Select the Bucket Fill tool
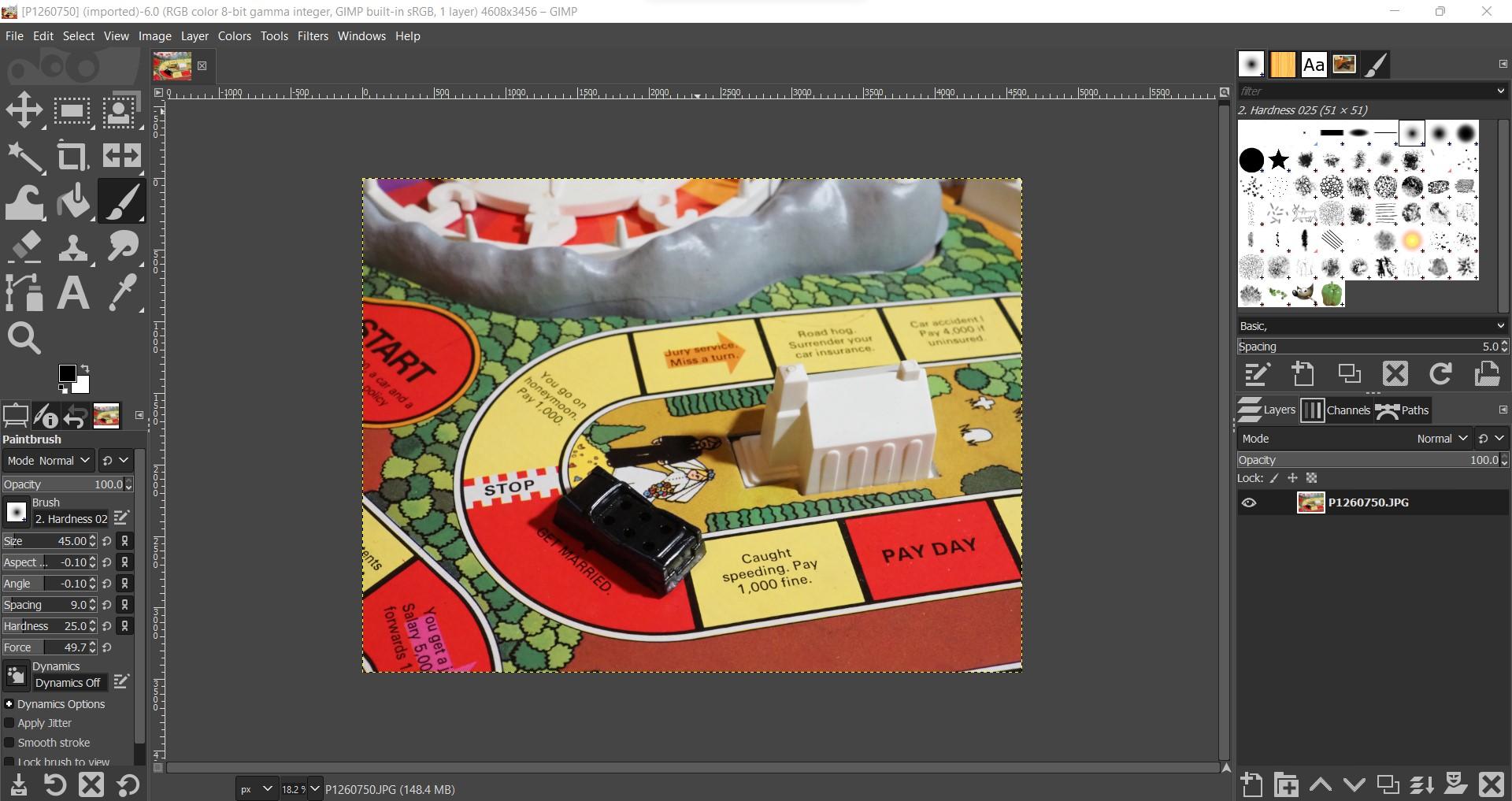The height and width of the screenshot is (801, 1512). (x=72, y=202)
